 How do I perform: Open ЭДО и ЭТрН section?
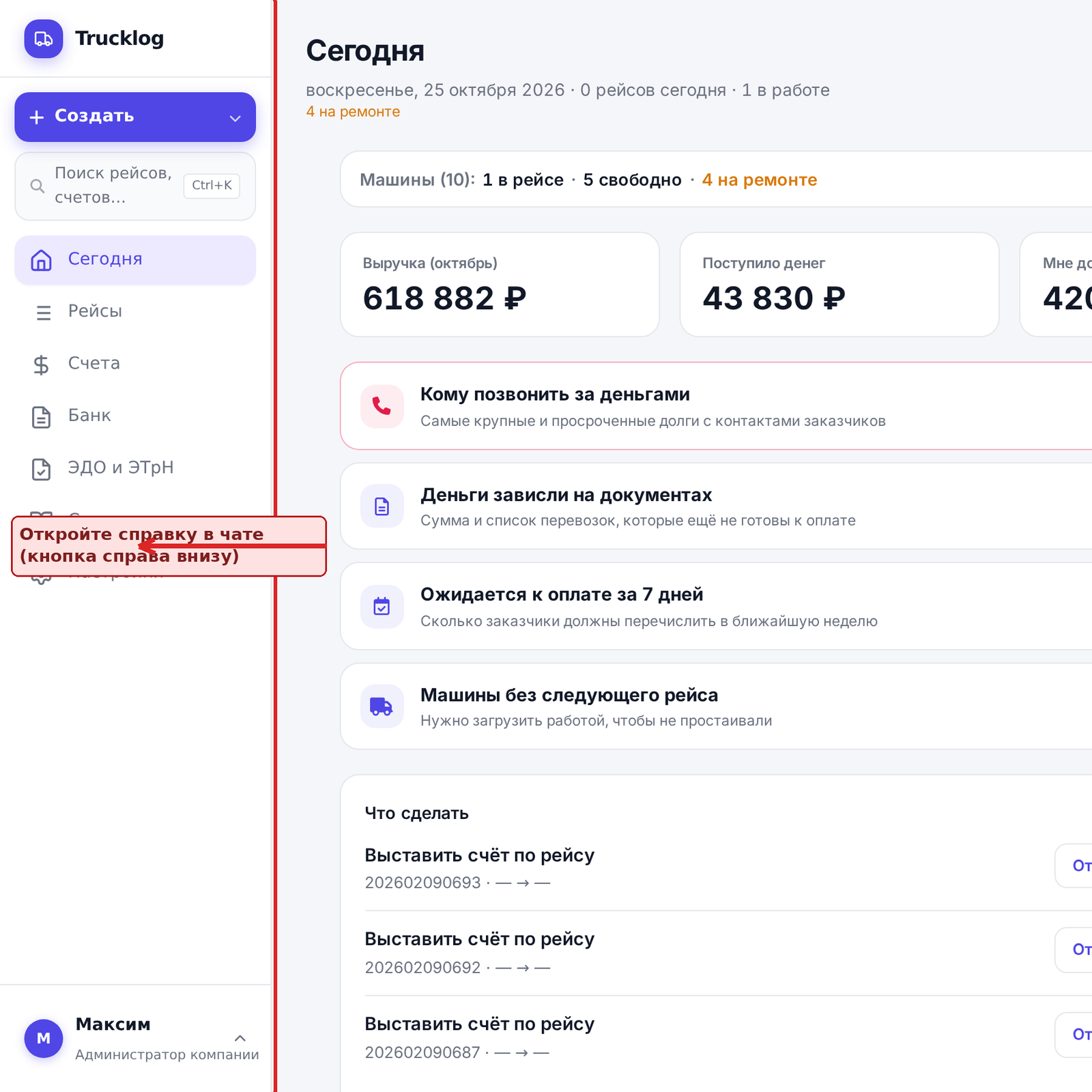(135, 468)
